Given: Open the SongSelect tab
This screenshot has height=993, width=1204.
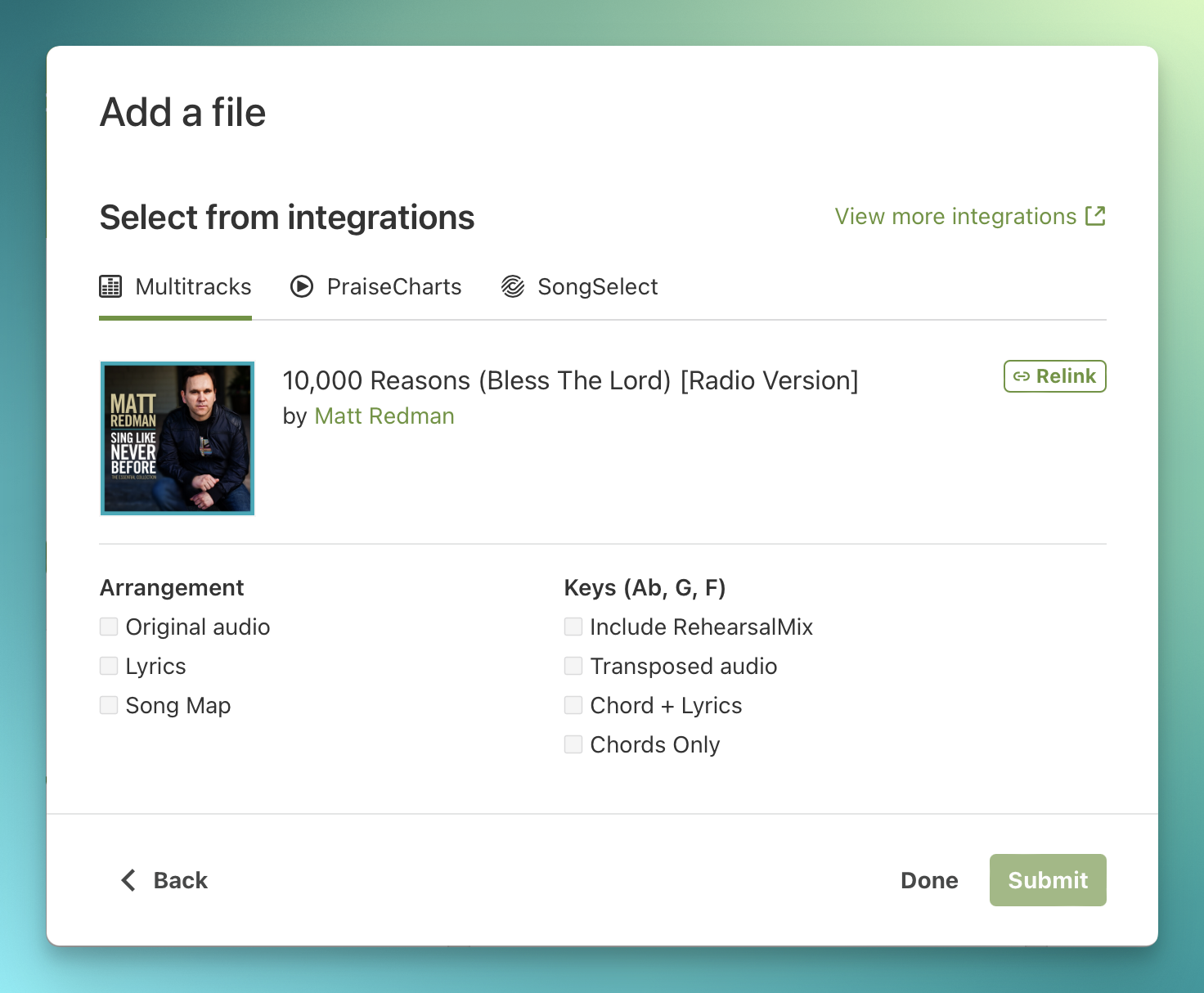Looking at the screenshot, I should coord(597,287).
